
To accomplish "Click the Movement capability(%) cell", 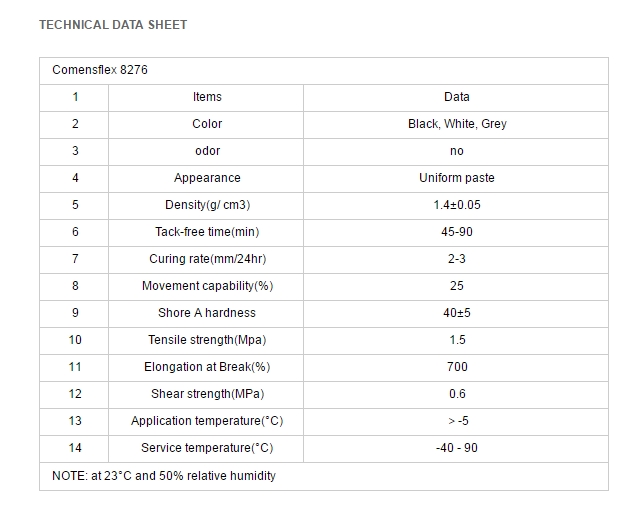I will pyautogui.click(x=207, y=286).
